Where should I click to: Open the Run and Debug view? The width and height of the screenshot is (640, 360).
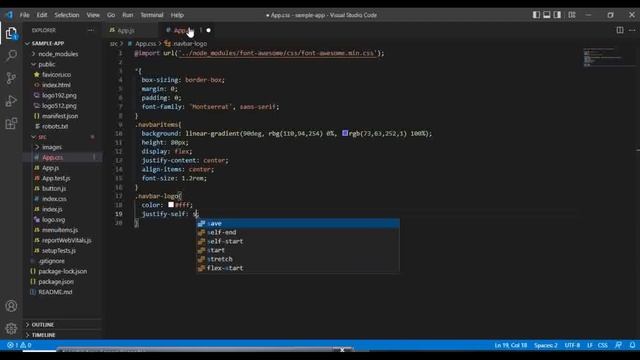pyautogui.click(x=11, y=101)
